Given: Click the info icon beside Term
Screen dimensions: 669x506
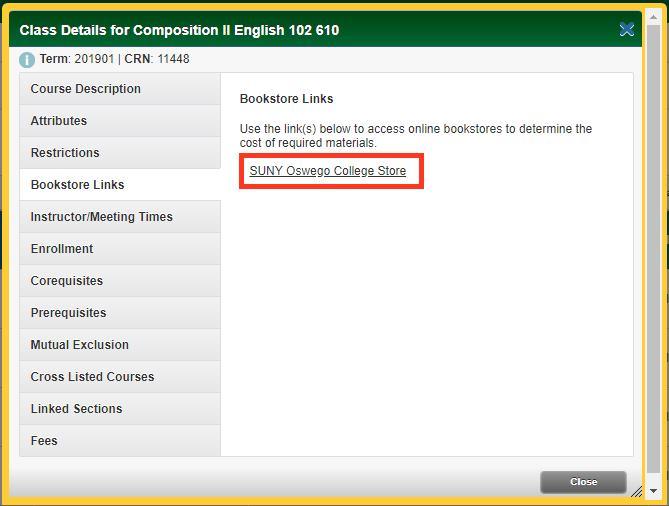Looking at the screenshot, I should click(27, 60).
